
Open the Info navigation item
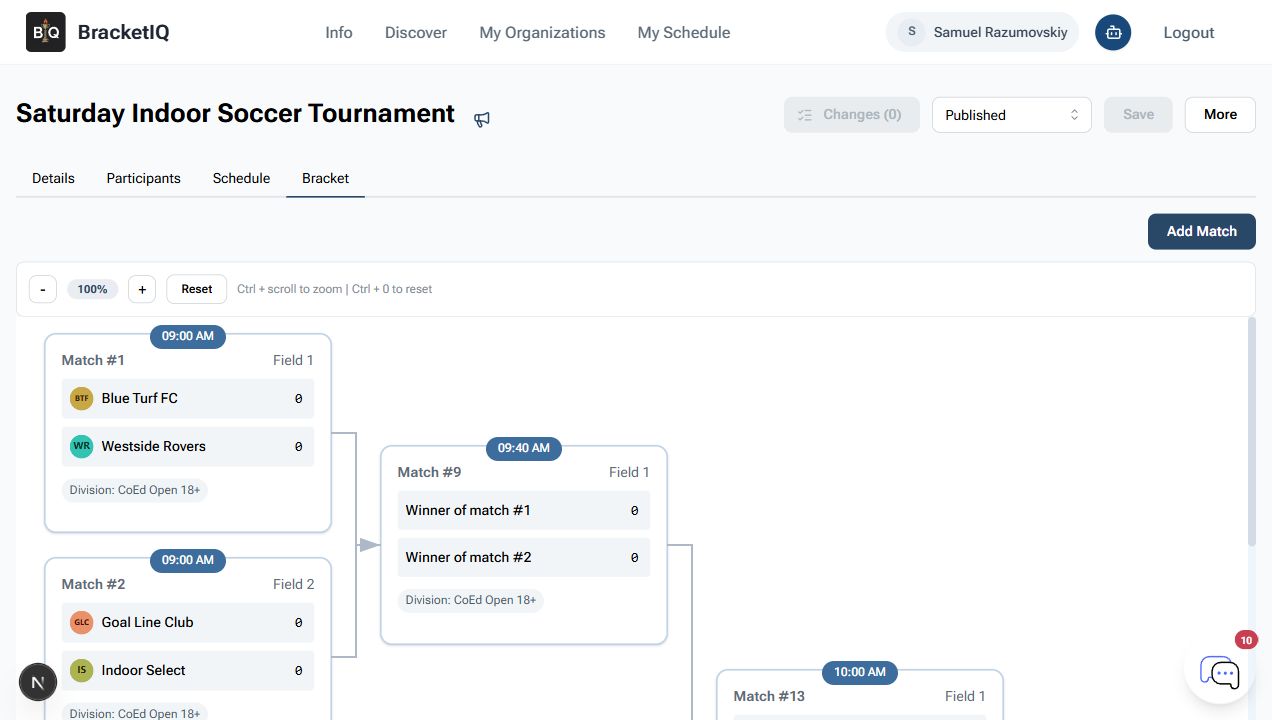(x=339, y=32)
